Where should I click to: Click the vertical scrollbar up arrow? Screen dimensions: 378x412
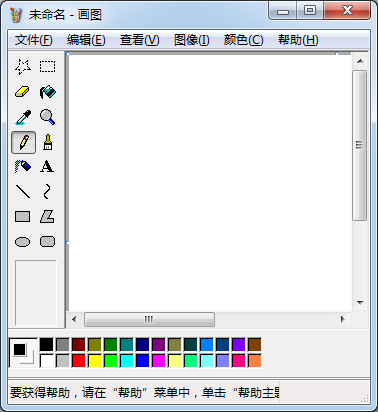[x=360, y=61]
